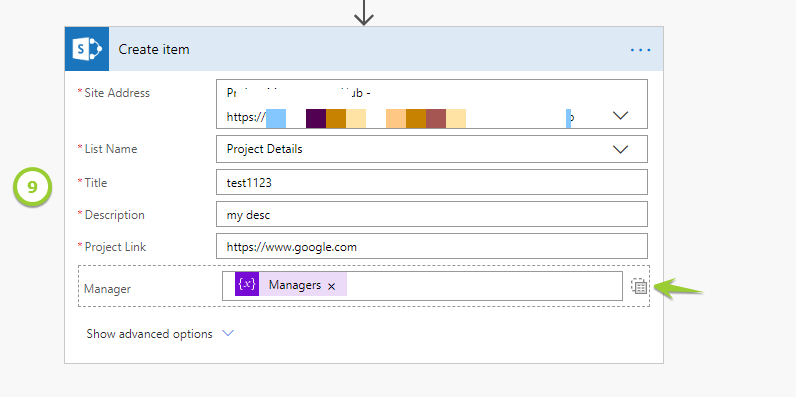Switch Manager to input entire array
Screen dimensions: 796x397
(x=639, y=286)
